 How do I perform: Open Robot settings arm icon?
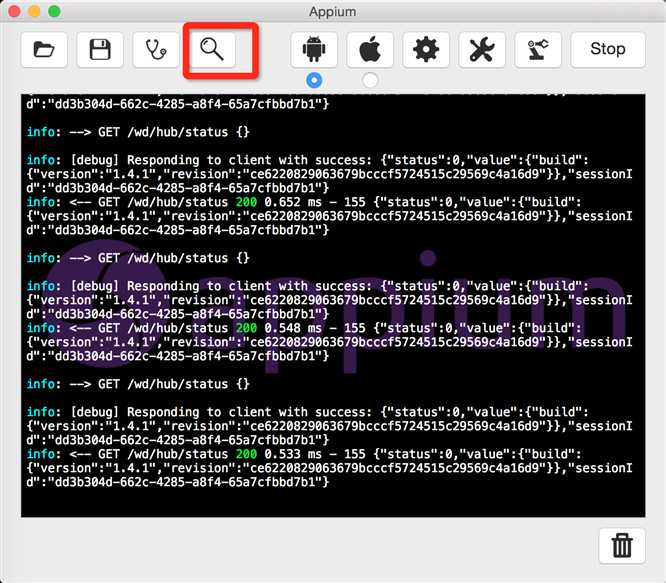538,50
